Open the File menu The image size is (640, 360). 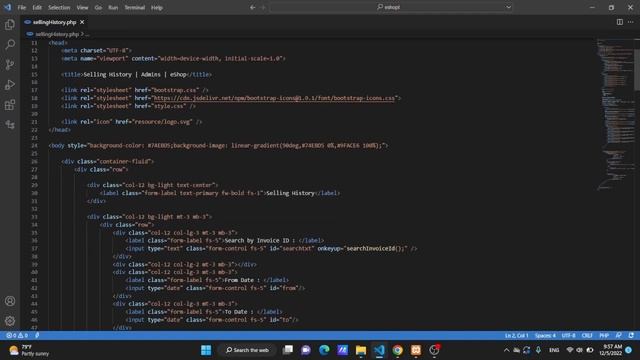coord(22,7)
